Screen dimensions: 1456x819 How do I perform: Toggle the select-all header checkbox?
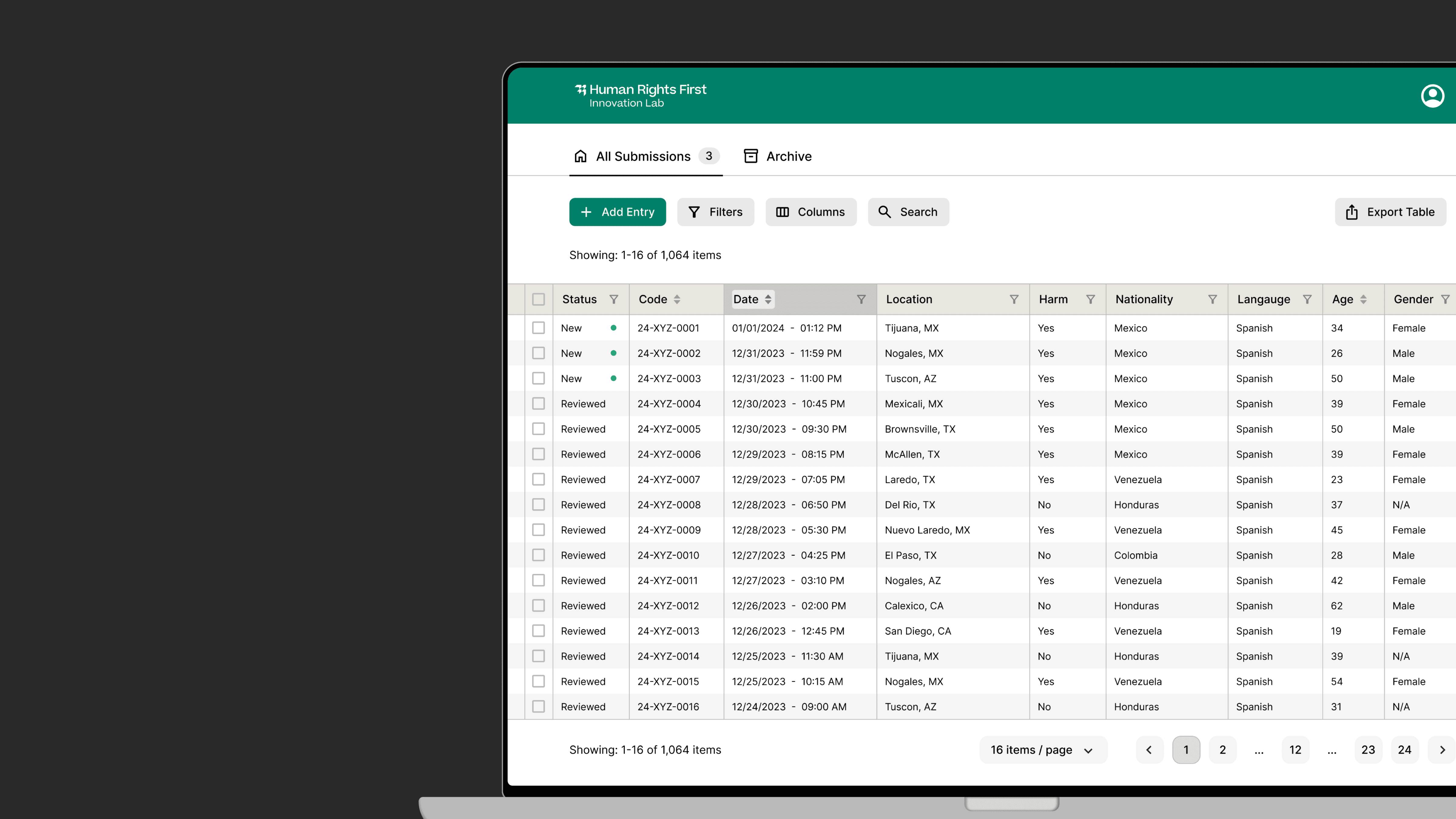[x=538, y=299]
